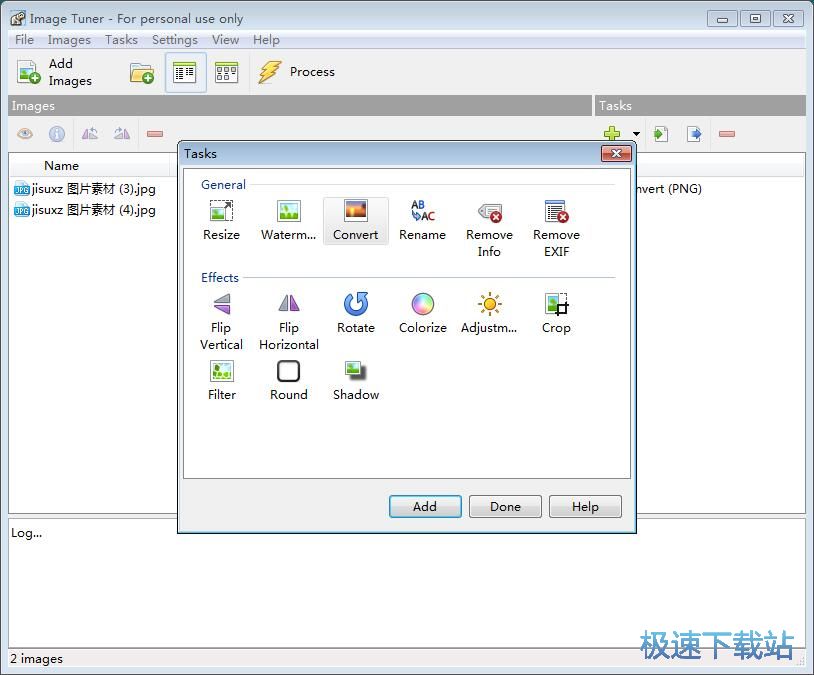Click the add folder toolbar icon
Image resolution: width=814 pixels, height=675 pixels.
coord(142,73)
